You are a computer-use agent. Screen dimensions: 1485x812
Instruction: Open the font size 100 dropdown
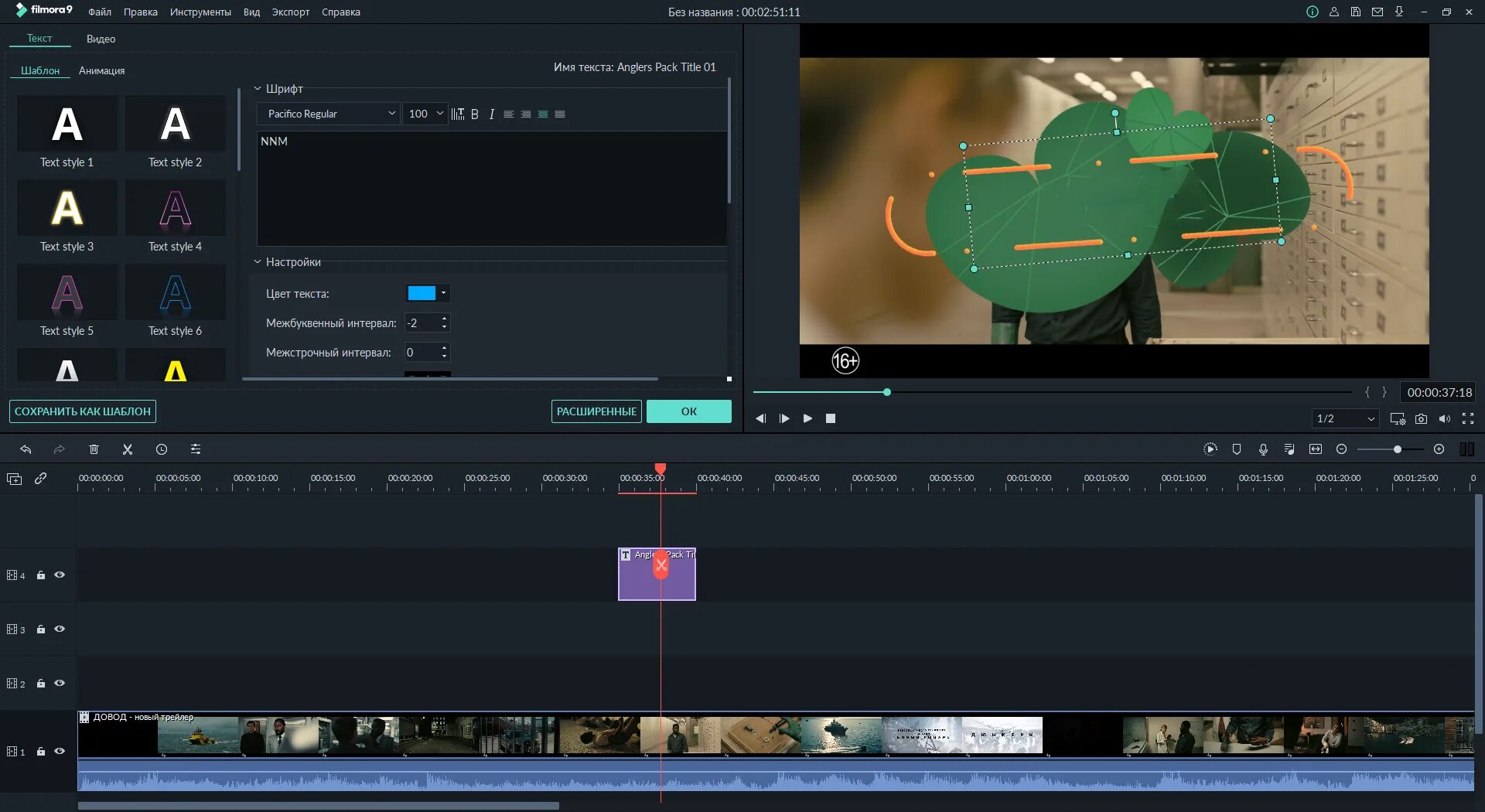click(x=425, y=114)
